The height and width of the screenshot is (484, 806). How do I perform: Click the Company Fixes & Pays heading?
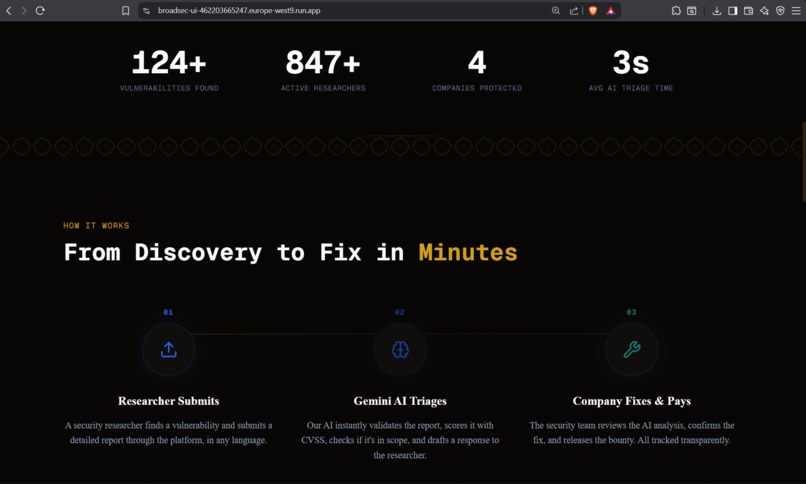pos(632,401)
